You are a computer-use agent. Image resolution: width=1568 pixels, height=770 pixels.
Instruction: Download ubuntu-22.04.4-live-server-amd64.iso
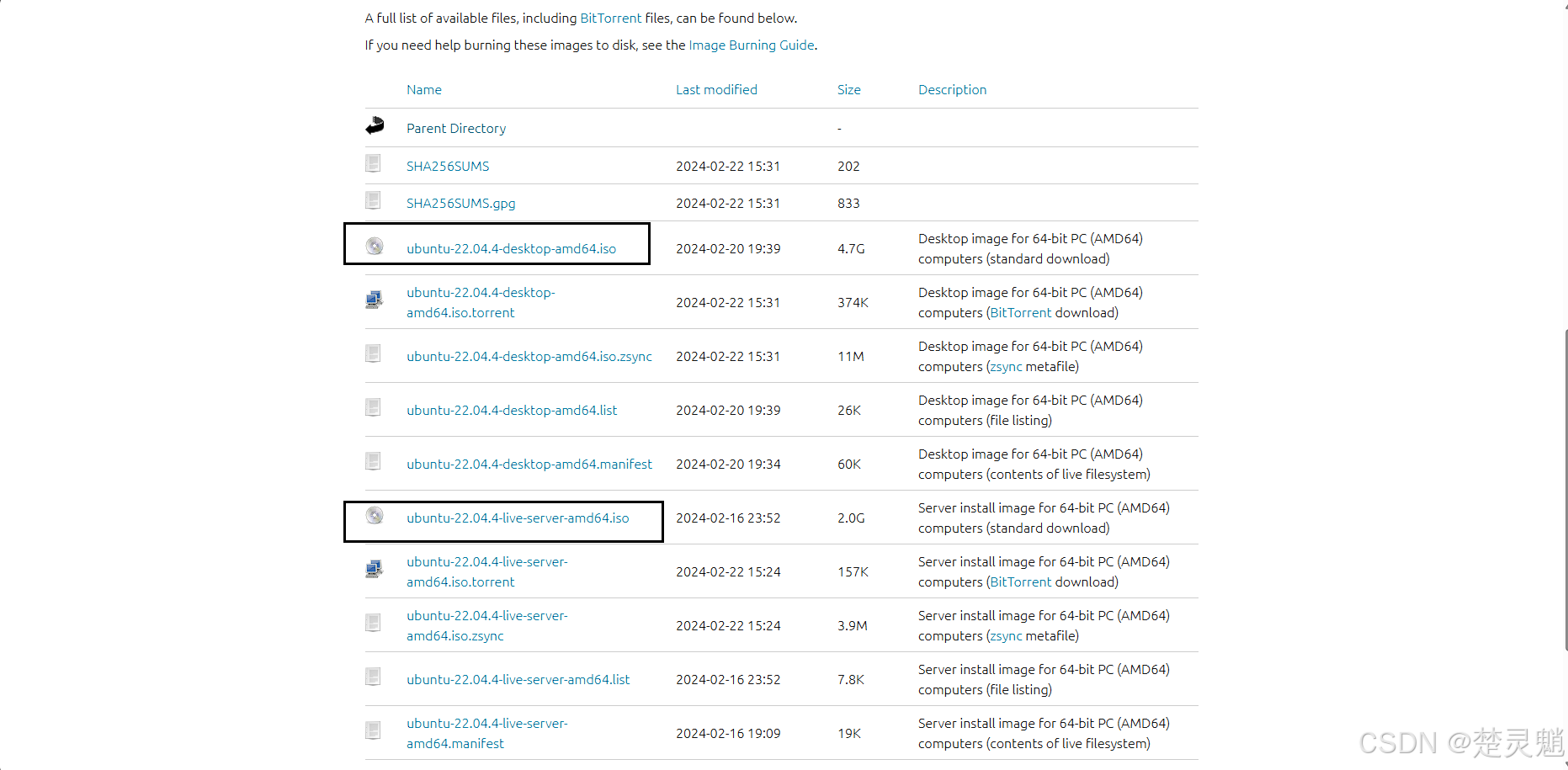[x=518, y=518]
